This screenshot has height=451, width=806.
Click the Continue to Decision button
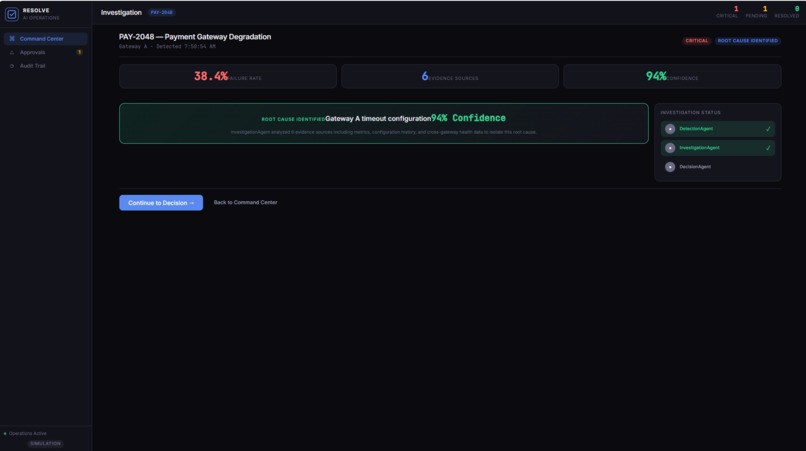coord(161,203)
